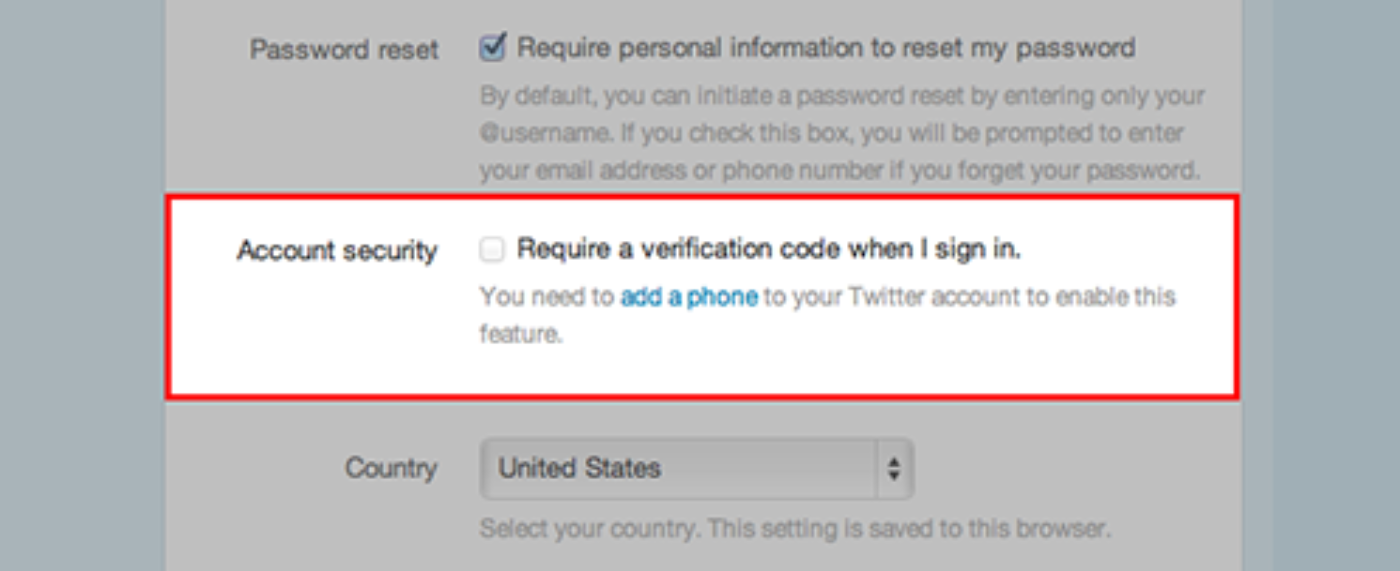Enable the verification code sign-in checkbox
Viewport: 1400px width, 571px height.
coord(492,250)
